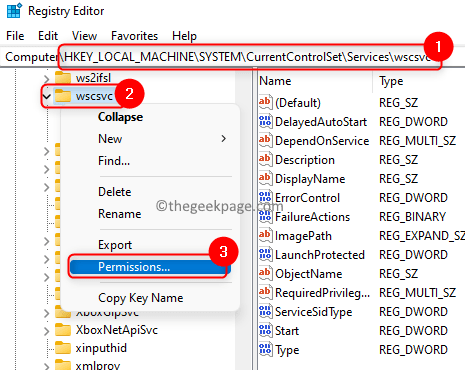
Task: Click the wscsvc folder icon
Action: pyautogui.click(x=63, y=96)
